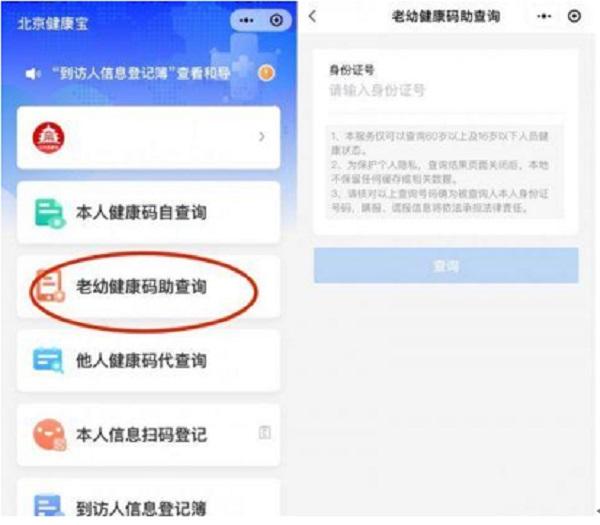The width and height of the screenshot is (600, 525).
Task: Select the 本人健康码自查询 menu entry
Action: [x=148, y=212]
